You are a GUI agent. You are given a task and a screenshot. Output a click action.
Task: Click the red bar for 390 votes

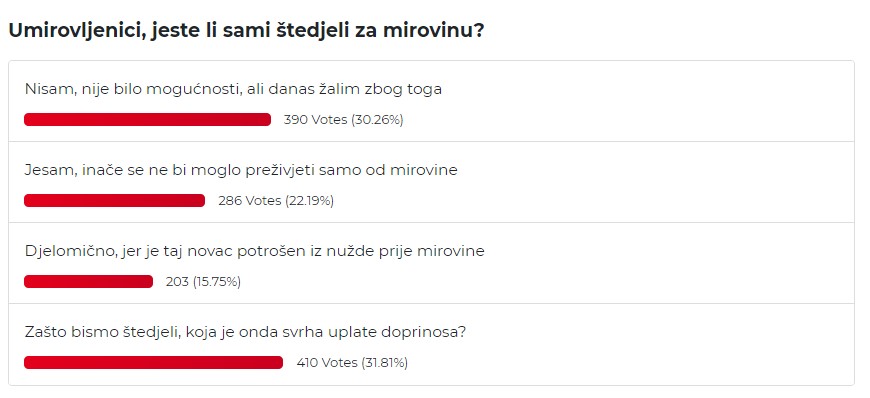click(148, 120)
